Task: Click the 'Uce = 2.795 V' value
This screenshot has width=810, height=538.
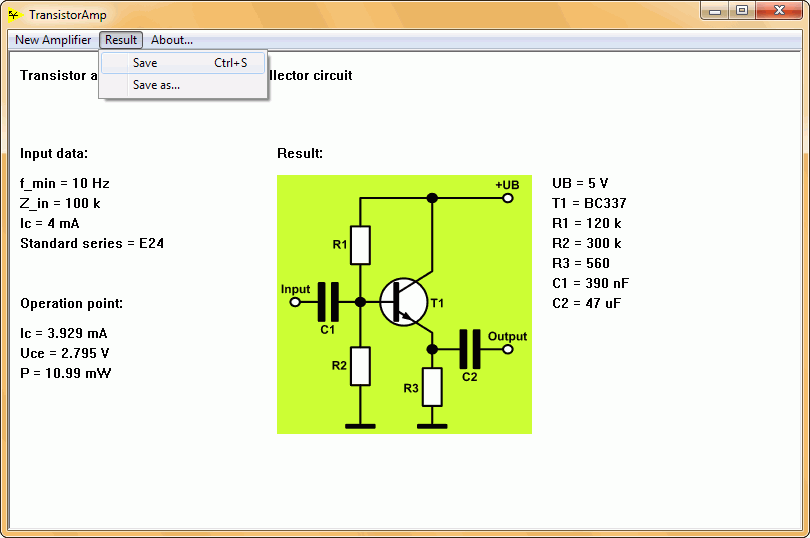Action: [65, 353]
